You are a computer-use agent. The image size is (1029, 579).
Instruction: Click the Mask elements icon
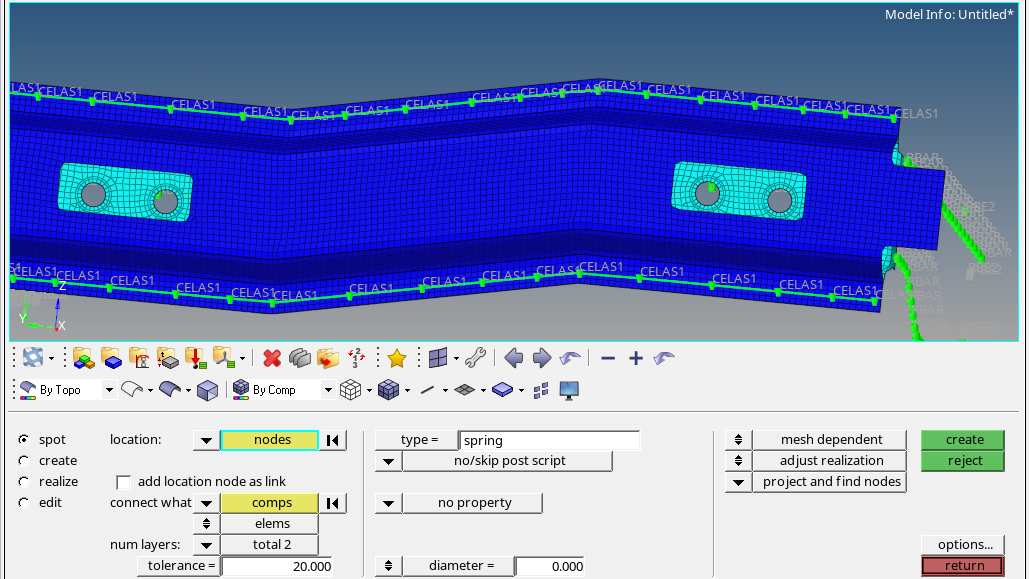(297, 357)
